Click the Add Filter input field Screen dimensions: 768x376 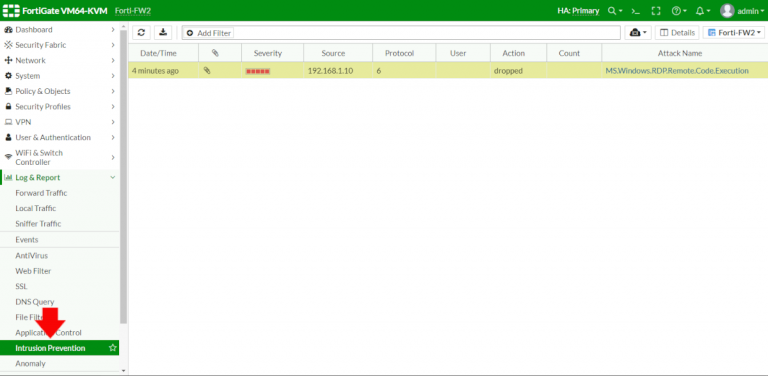401,33
